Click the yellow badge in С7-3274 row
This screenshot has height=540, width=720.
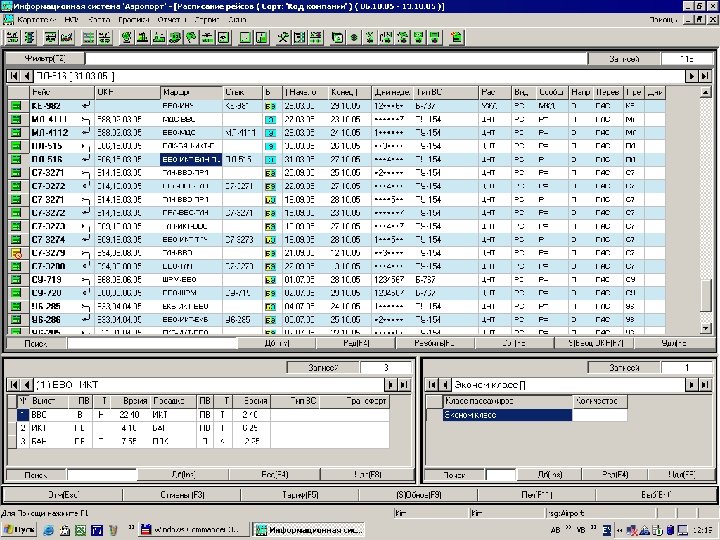point(269,240)
